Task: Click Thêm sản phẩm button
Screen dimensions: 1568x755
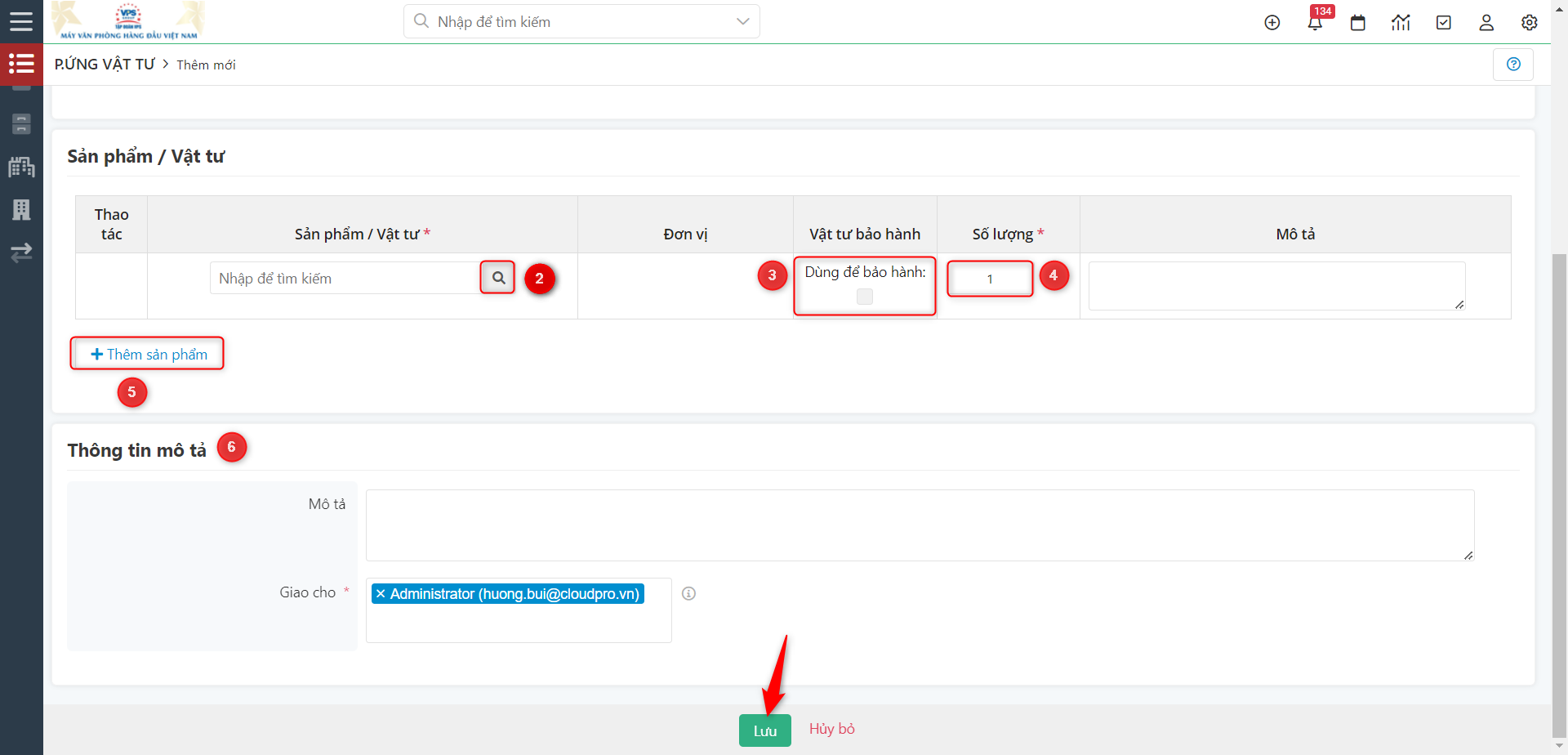Action: [148, 354]
